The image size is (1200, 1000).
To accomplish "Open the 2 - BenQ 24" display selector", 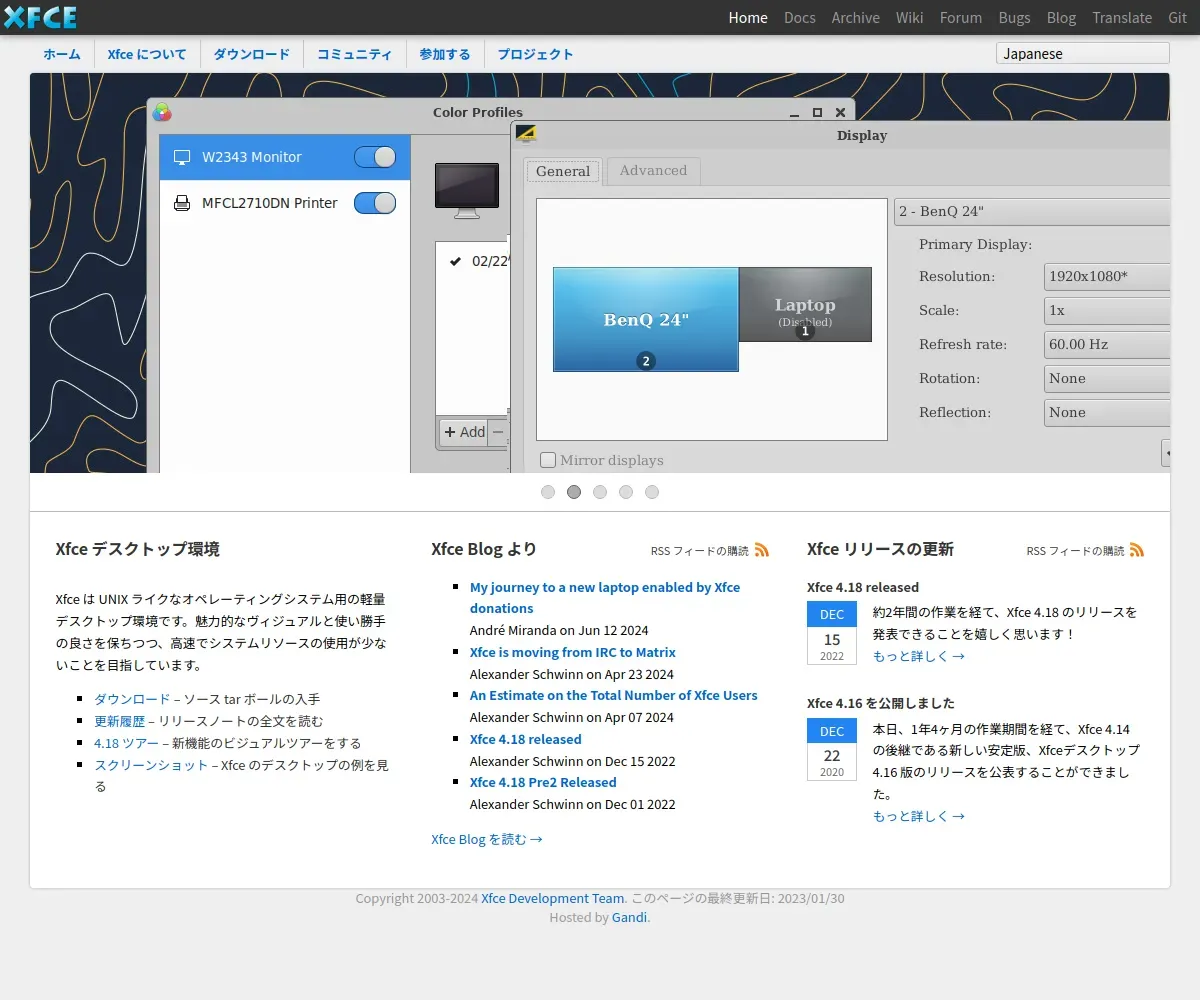I will [1032, 212].
